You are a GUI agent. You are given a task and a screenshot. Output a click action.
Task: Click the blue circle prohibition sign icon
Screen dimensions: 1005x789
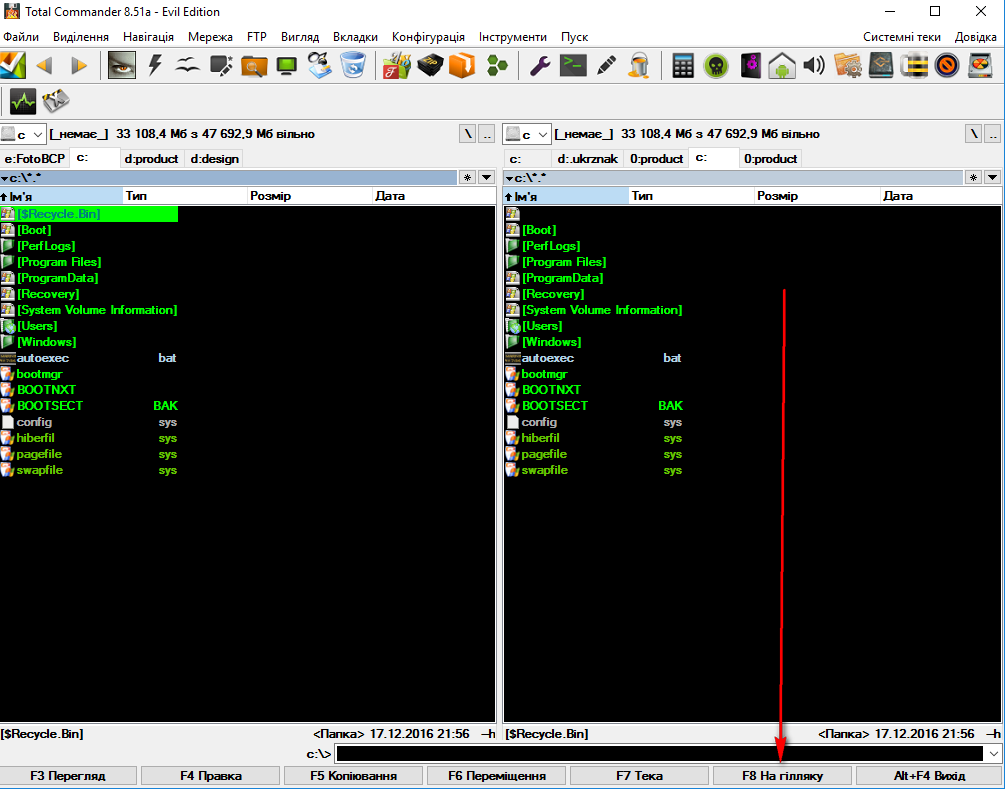click(x=947, y=65)
